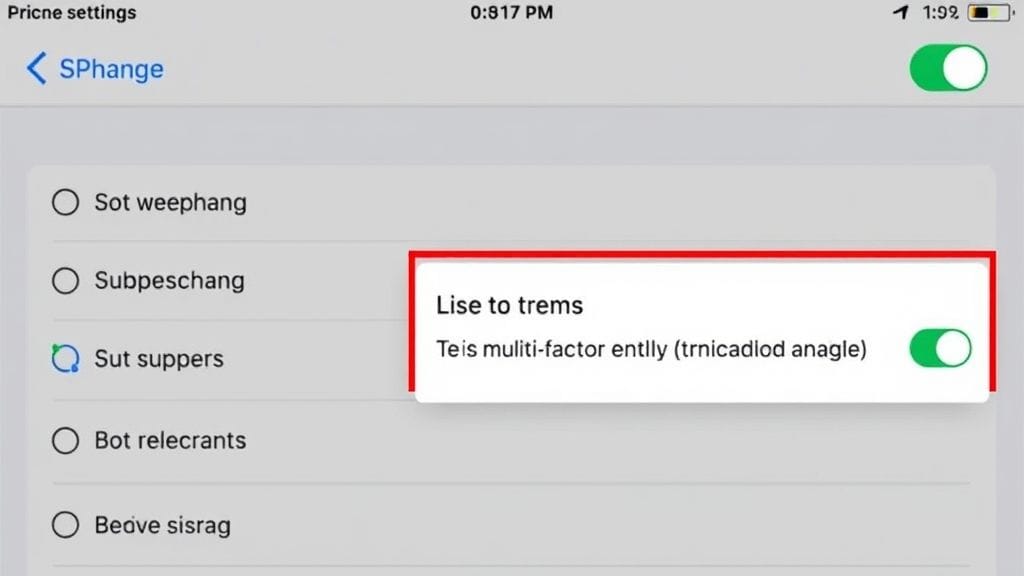
Task: Tap the 0:817 PM clock in status bar
Action: tap(511, 12)
